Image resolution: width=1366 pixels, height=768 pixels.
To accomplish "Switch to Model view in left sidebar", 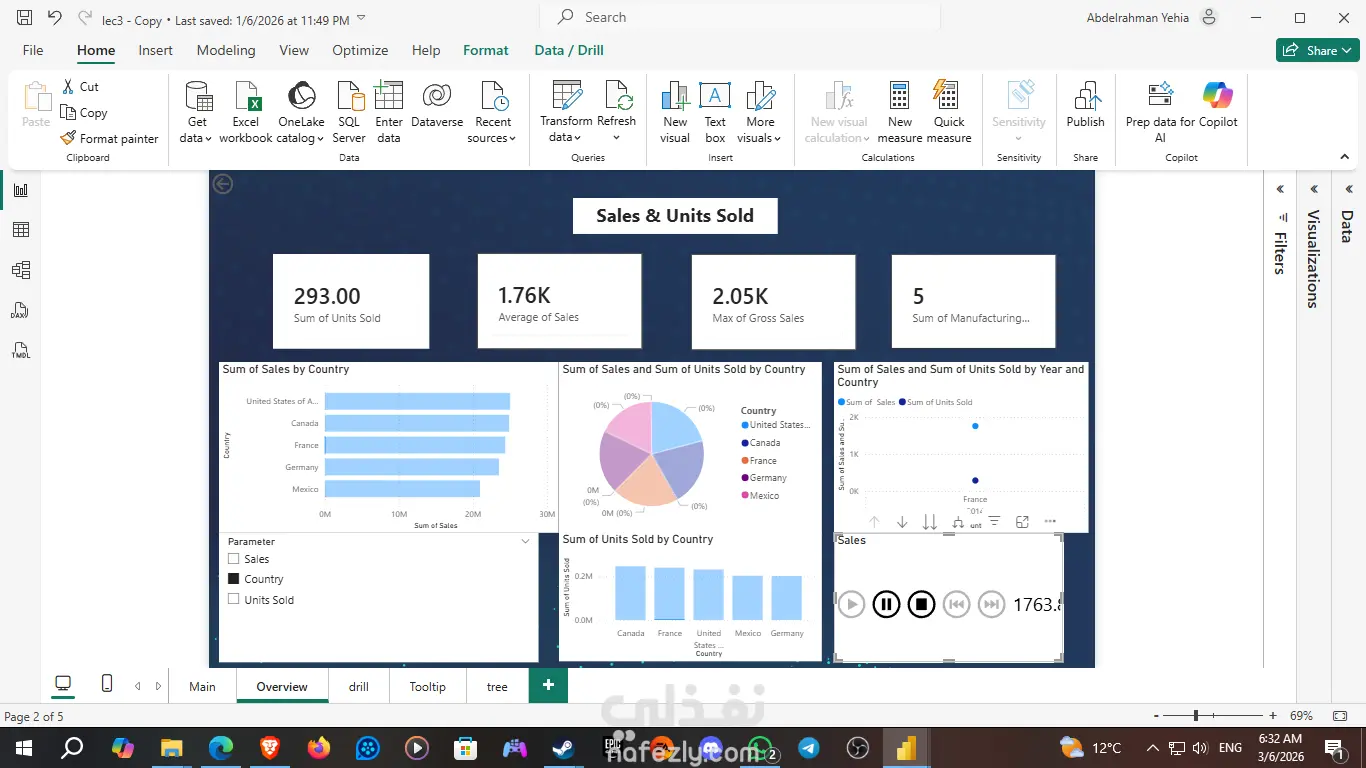I will click(x=20, y=270).
